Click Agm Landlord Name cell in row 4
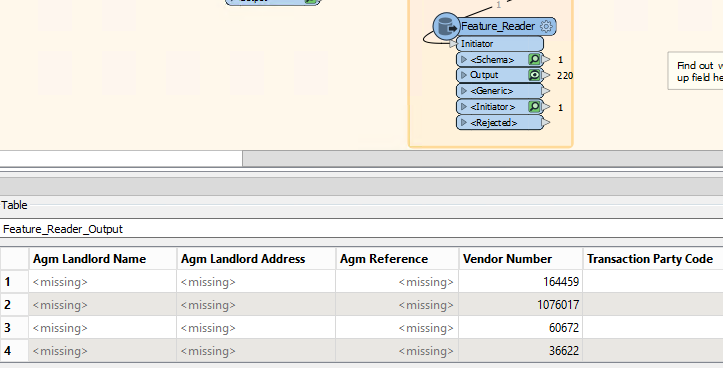The height and width of the screenshot is (368, 723). 103,351
